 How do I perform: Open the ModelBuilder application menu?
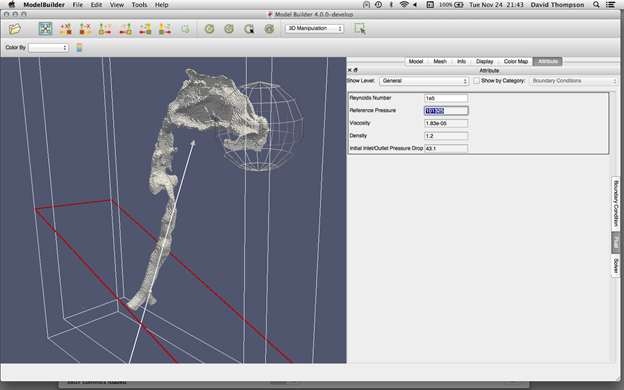(44, 5)
